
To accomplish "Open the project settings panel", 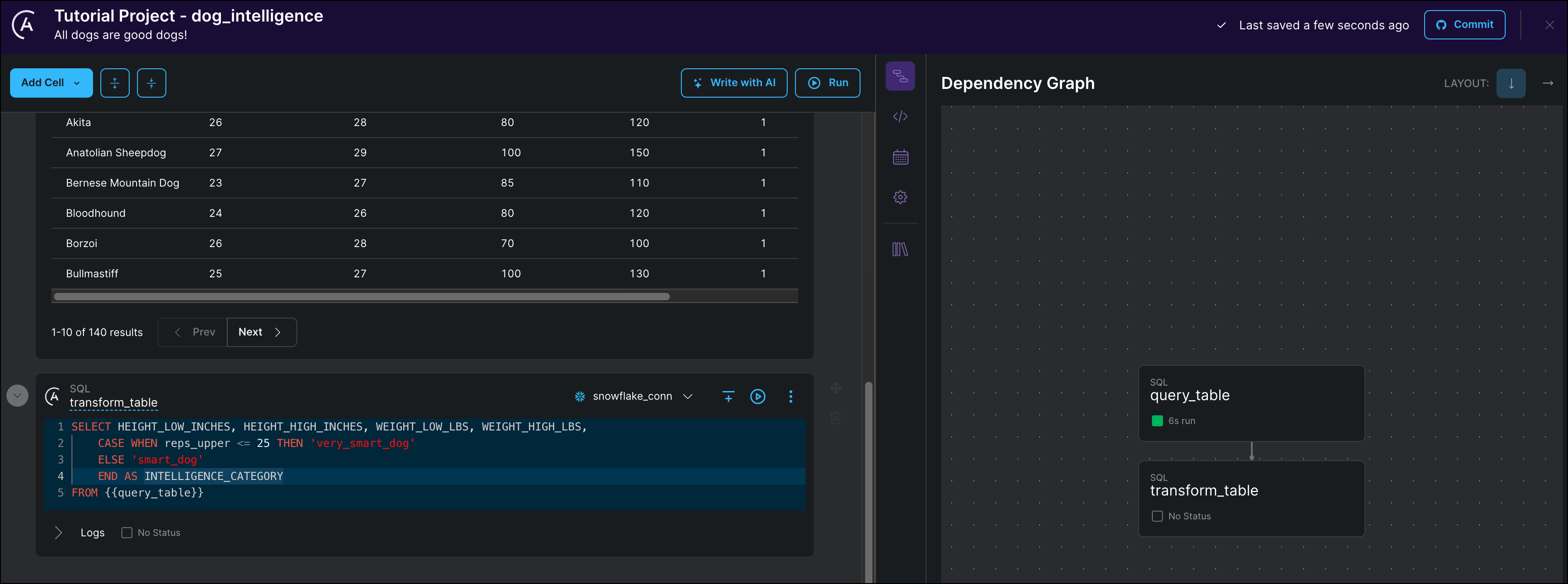I will (900, 196).
